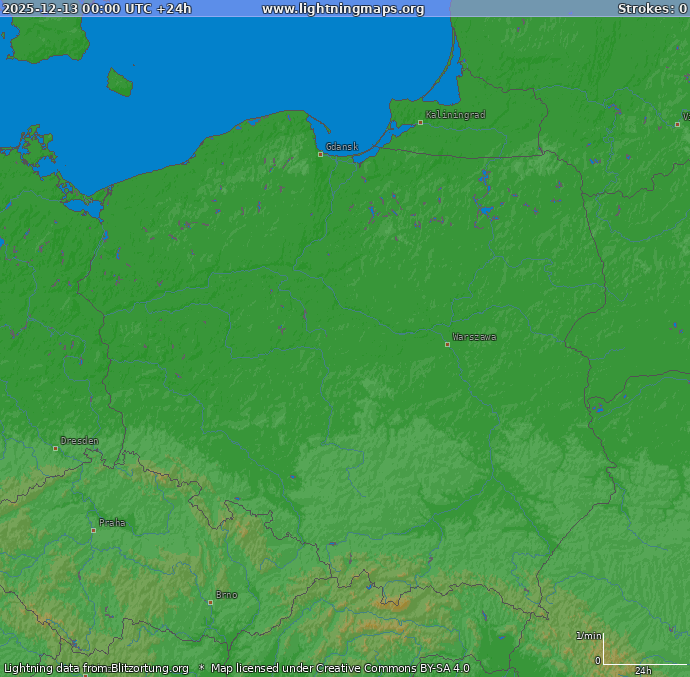Click the 2025-12-13 00:00 UTC +24h timestamp
690x677 pixels.
[97, 9]
